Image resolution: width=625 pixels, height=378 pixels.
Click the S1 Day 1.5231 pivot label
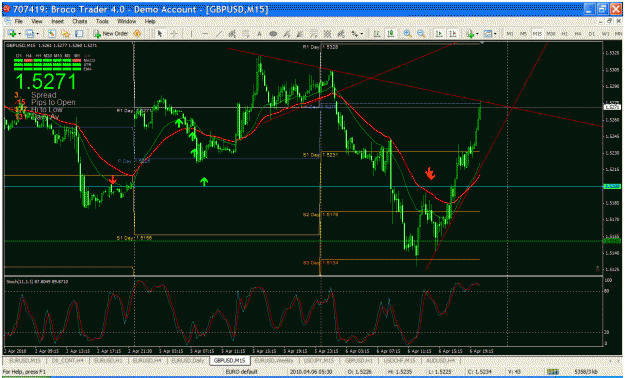pyautogui.click(x=320, y=155)
